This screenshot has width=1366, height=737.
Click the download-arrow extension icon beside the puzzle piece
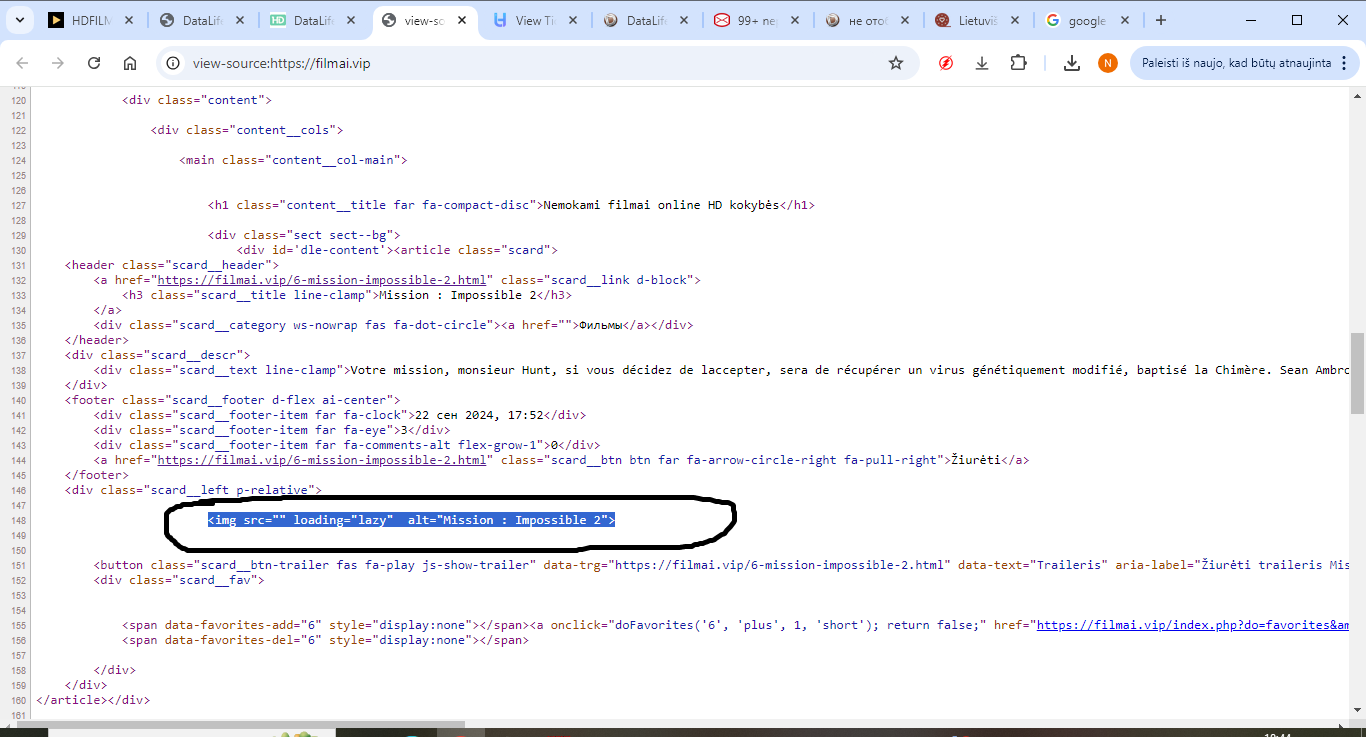tap(982, 63)
